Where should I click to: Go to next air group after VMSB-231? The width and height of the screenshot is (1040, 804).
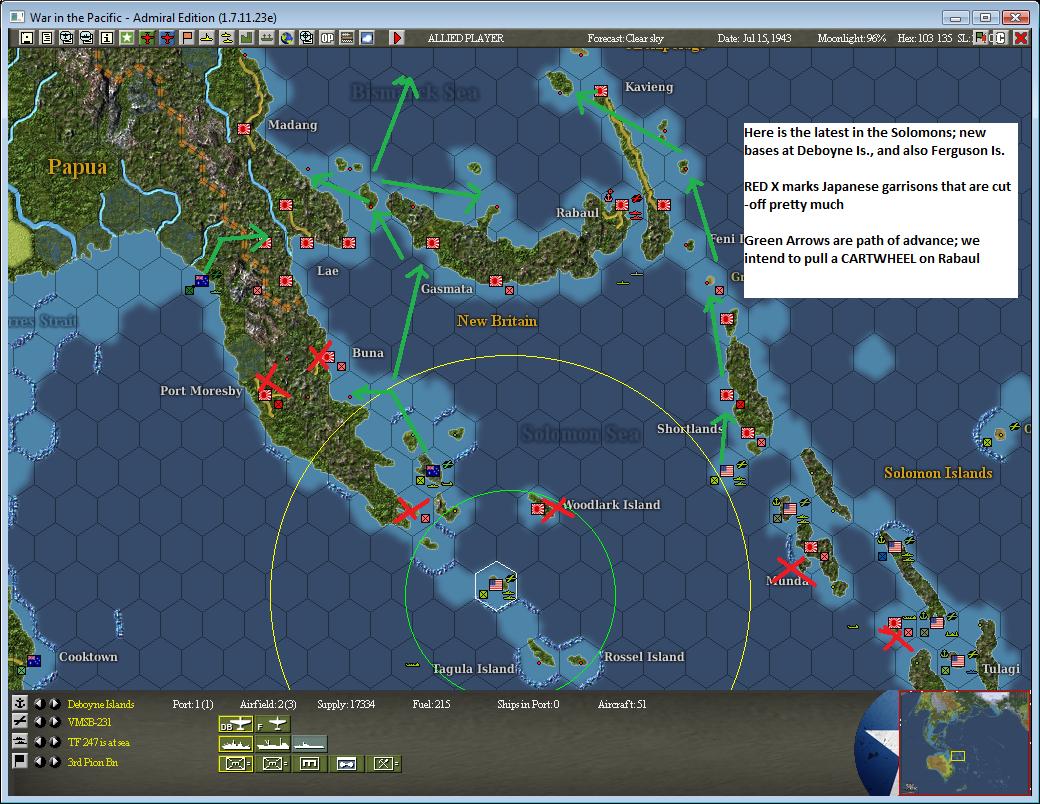(55, 722)
